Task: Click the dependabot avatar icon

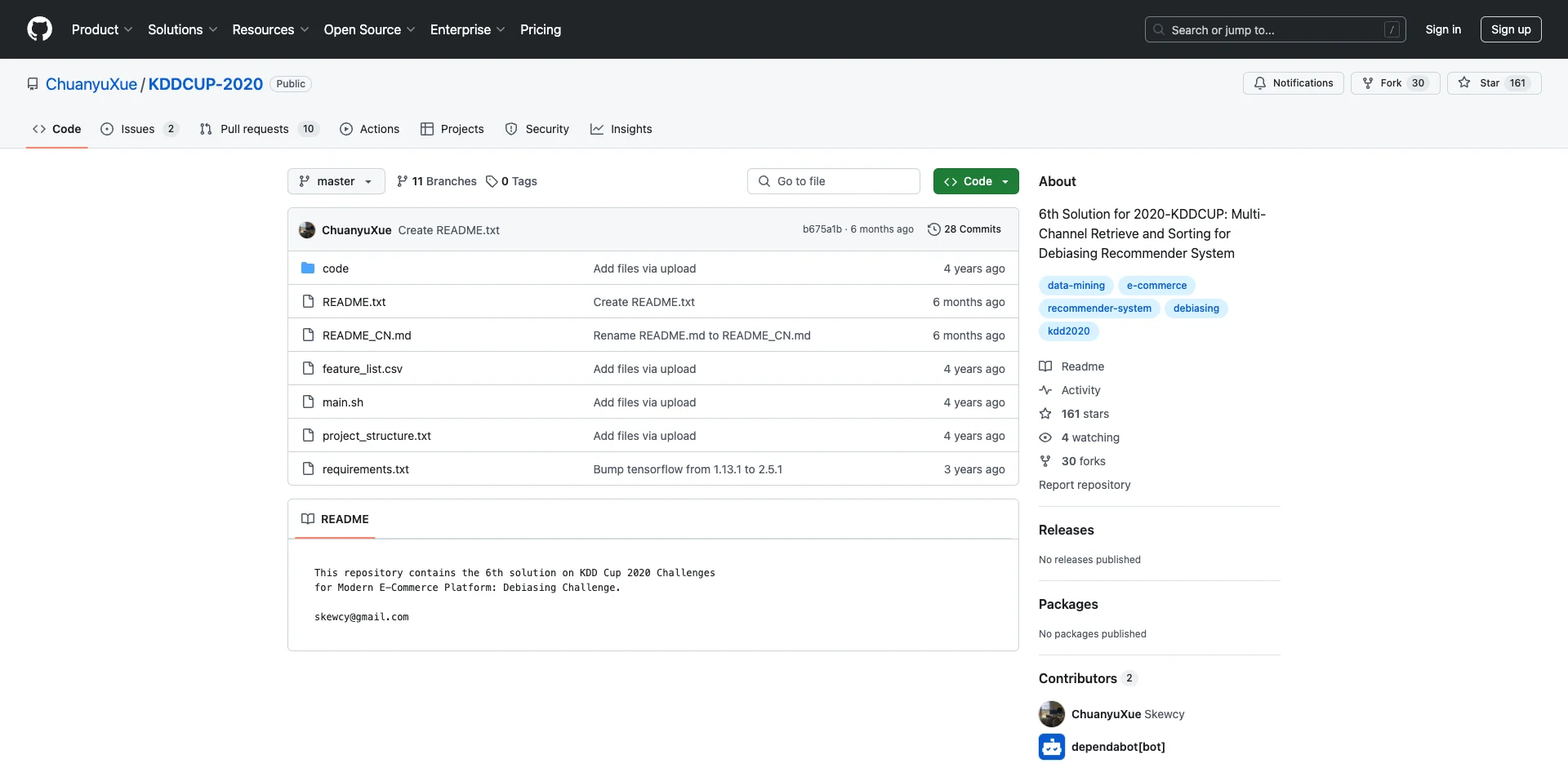Action: click(1052, 747)
